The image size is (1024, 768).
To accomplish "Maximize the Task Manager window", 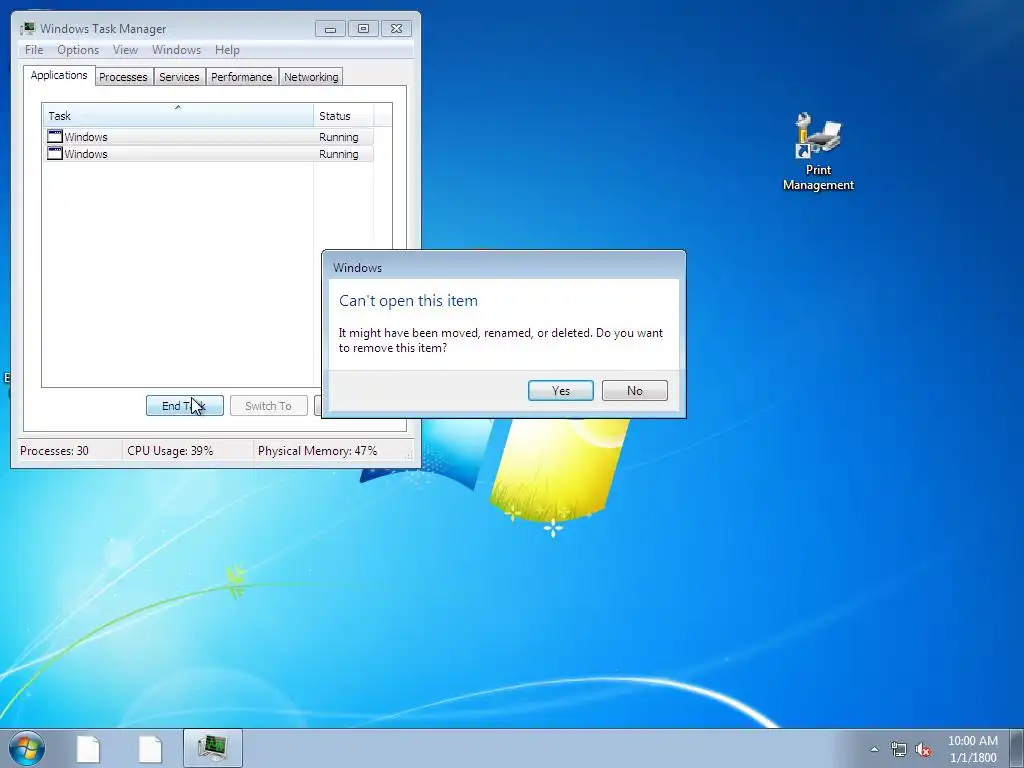I will [363, 29].
